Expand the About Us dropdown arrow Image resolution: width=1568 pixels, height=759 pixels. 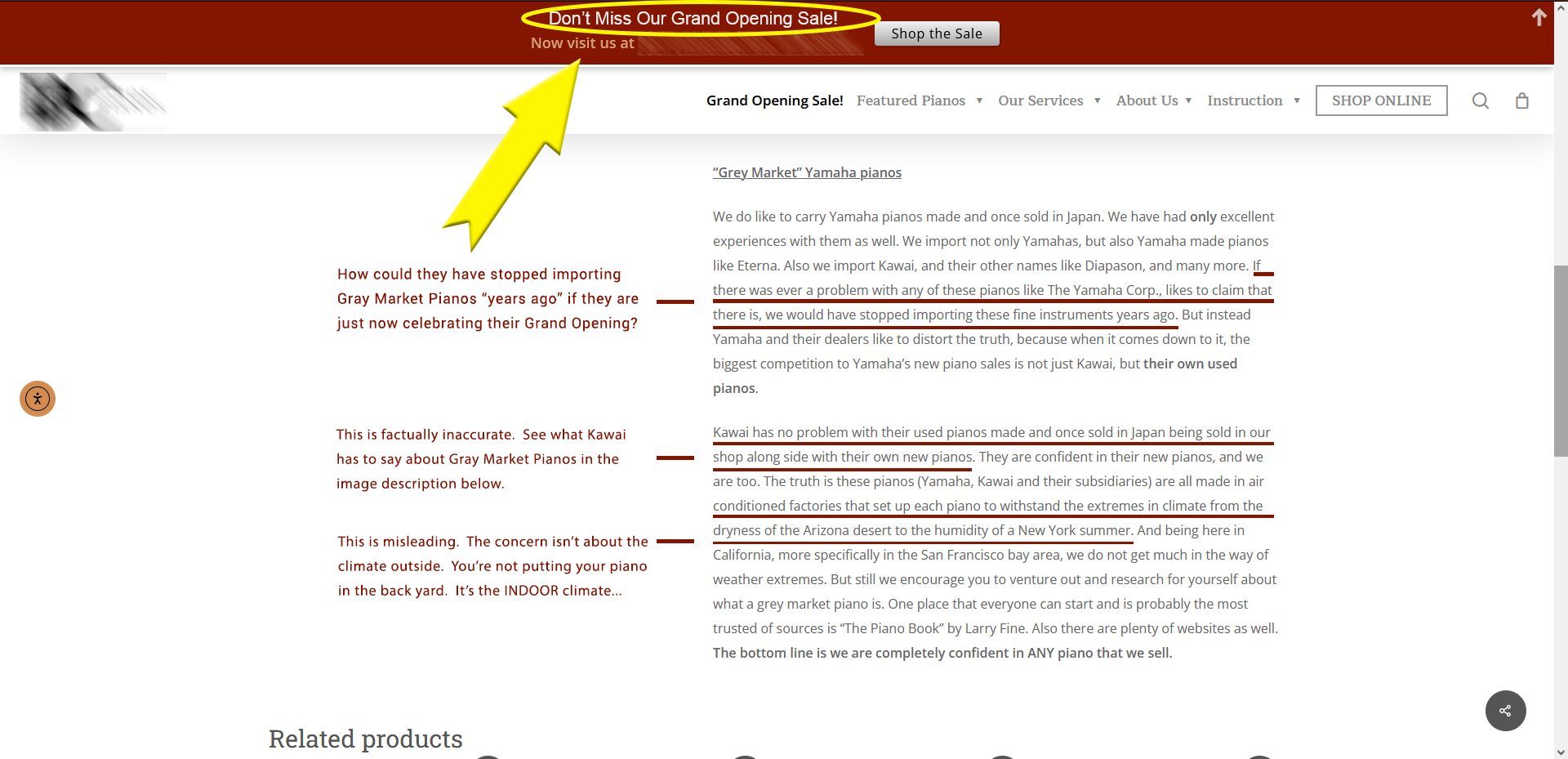coord(1188,100)
